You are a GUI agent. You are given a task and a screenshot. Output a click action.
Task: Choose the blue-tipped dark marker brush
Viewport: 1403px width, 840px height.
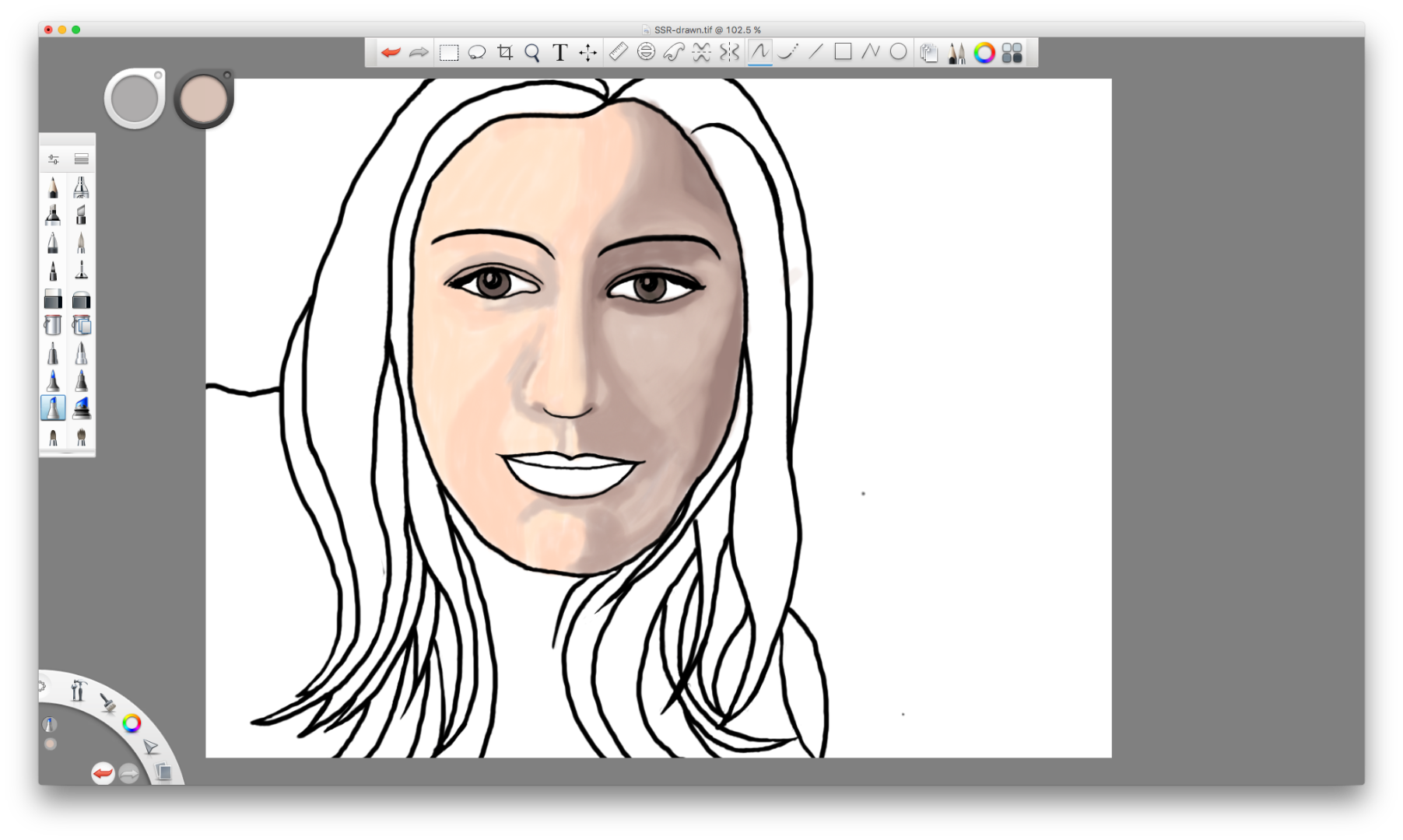point(81,381)
